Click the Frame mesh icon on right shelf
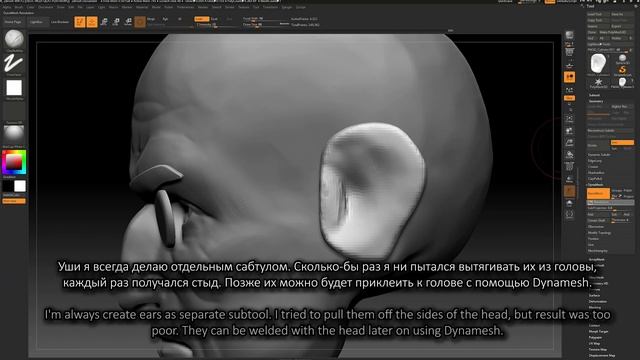 (569, 119)
